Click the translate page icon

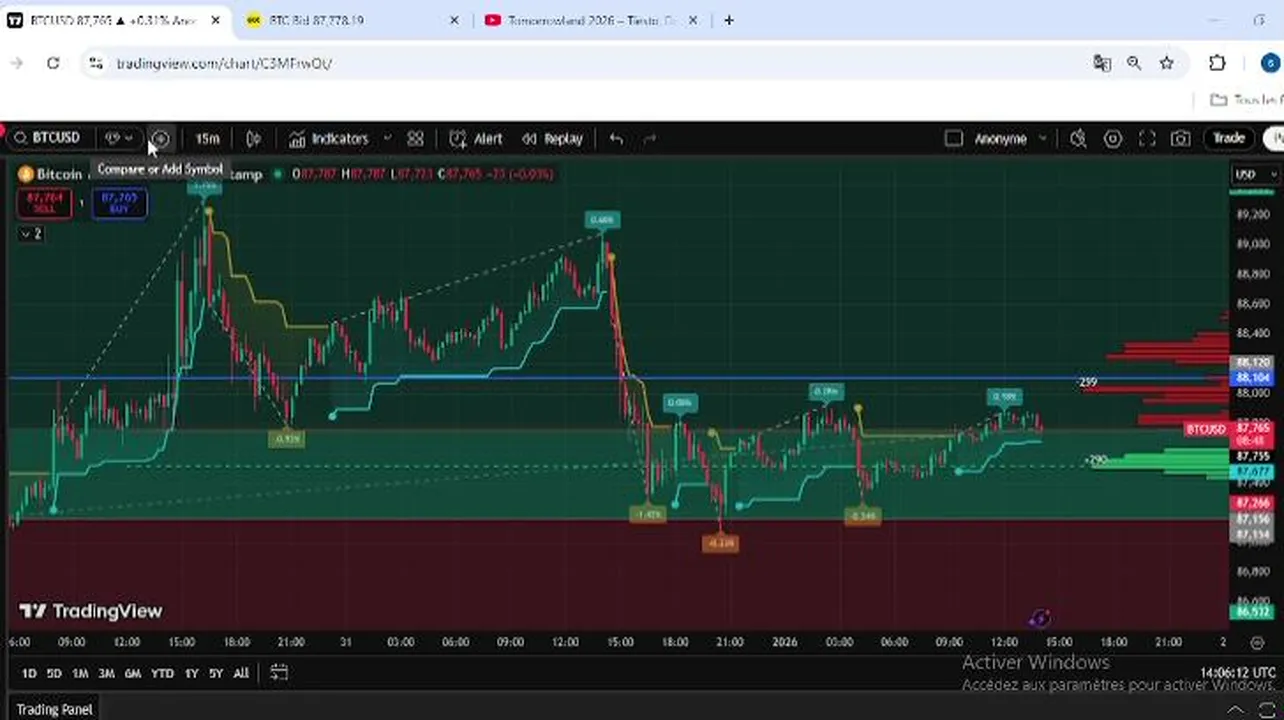click(1102, 63)
